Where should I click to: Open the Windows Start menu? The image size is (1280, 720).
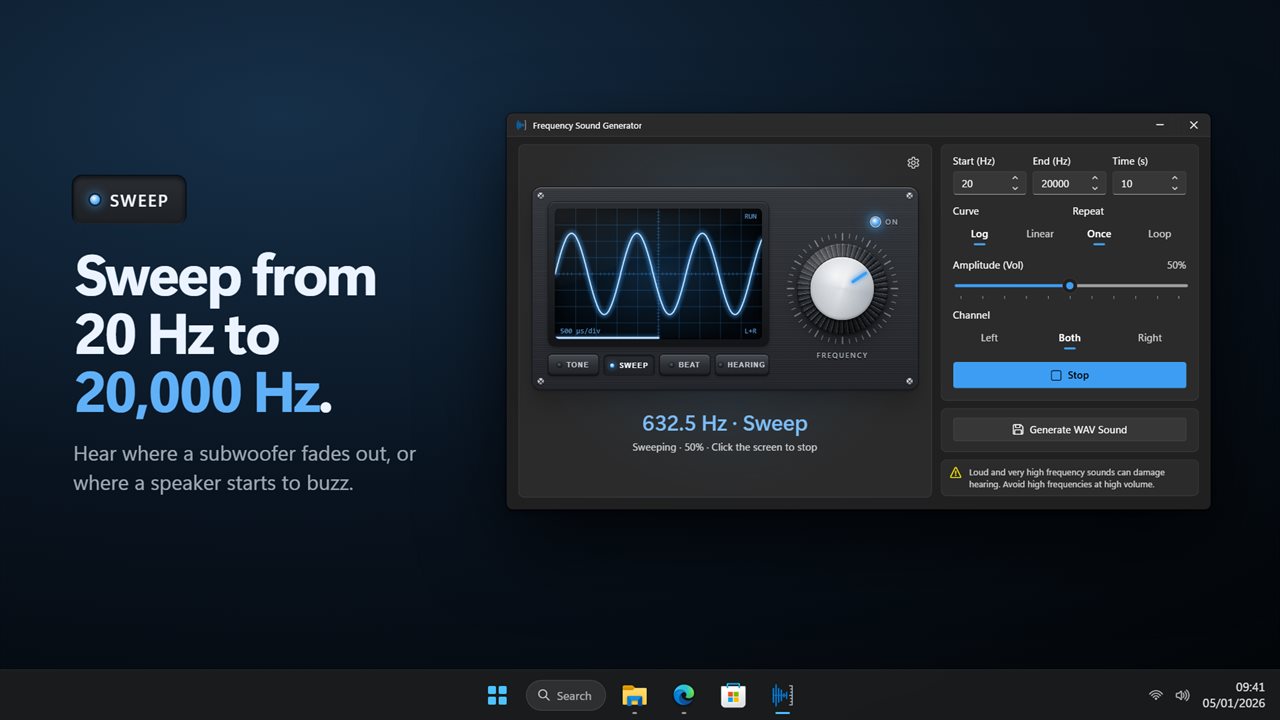pos(497,695)
